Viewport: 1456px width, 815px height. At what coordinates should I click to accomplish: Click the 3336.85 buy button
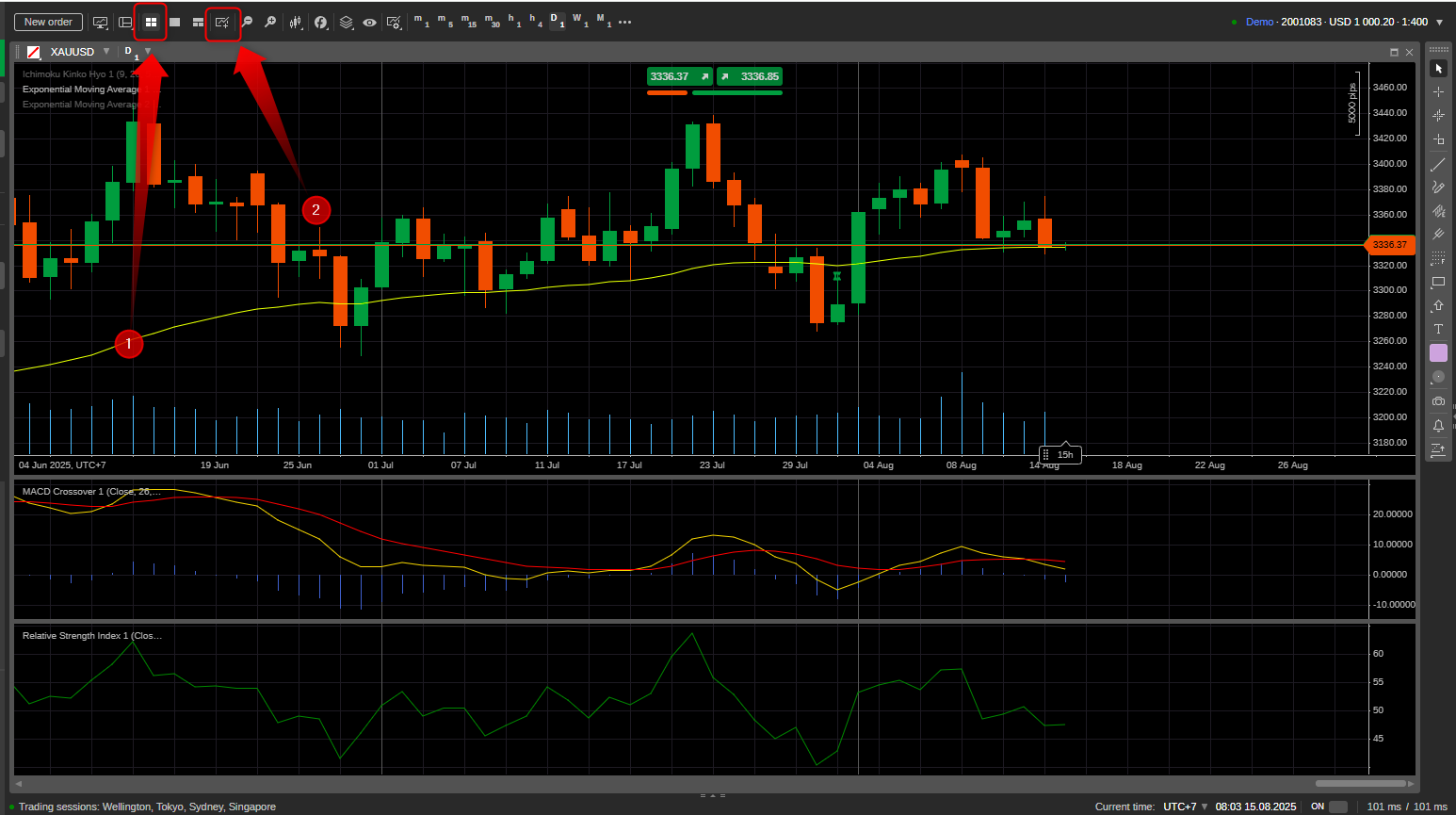[750, 76]
